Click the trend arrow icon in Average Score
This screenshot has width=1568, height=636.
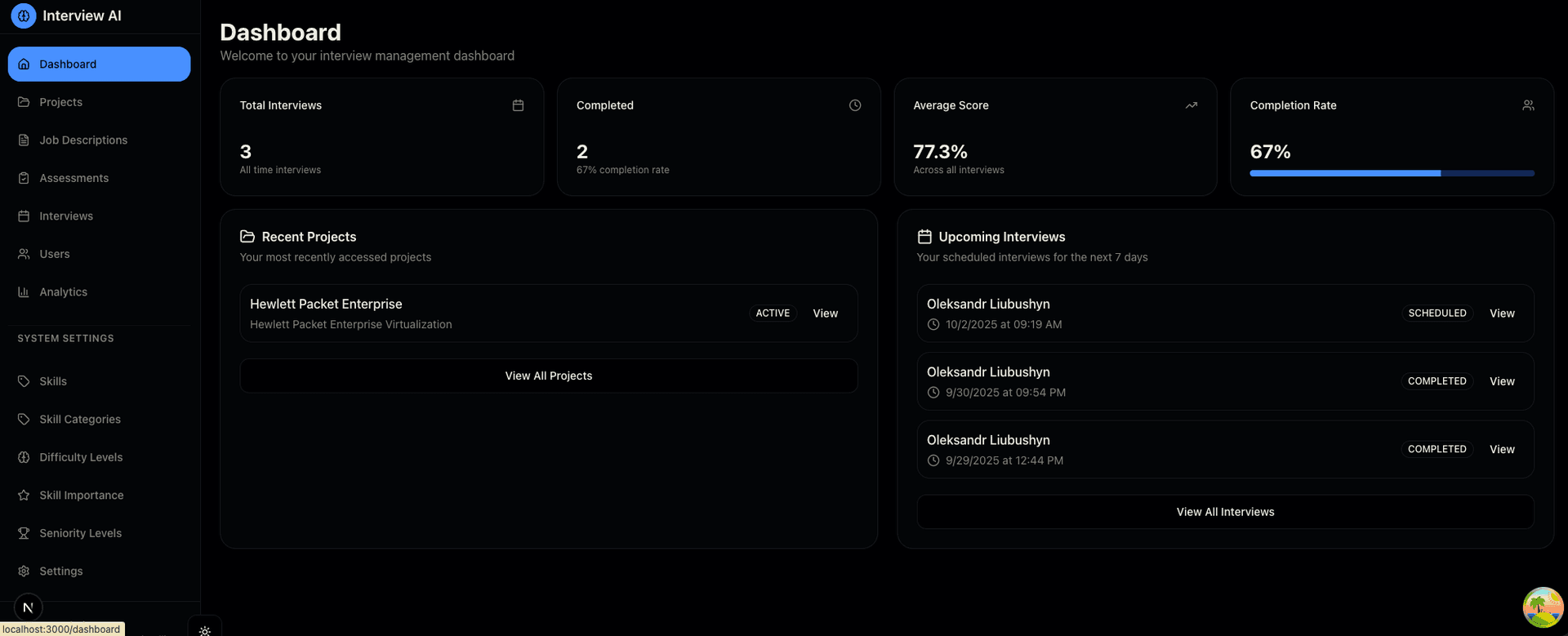tap(1192, 105)
